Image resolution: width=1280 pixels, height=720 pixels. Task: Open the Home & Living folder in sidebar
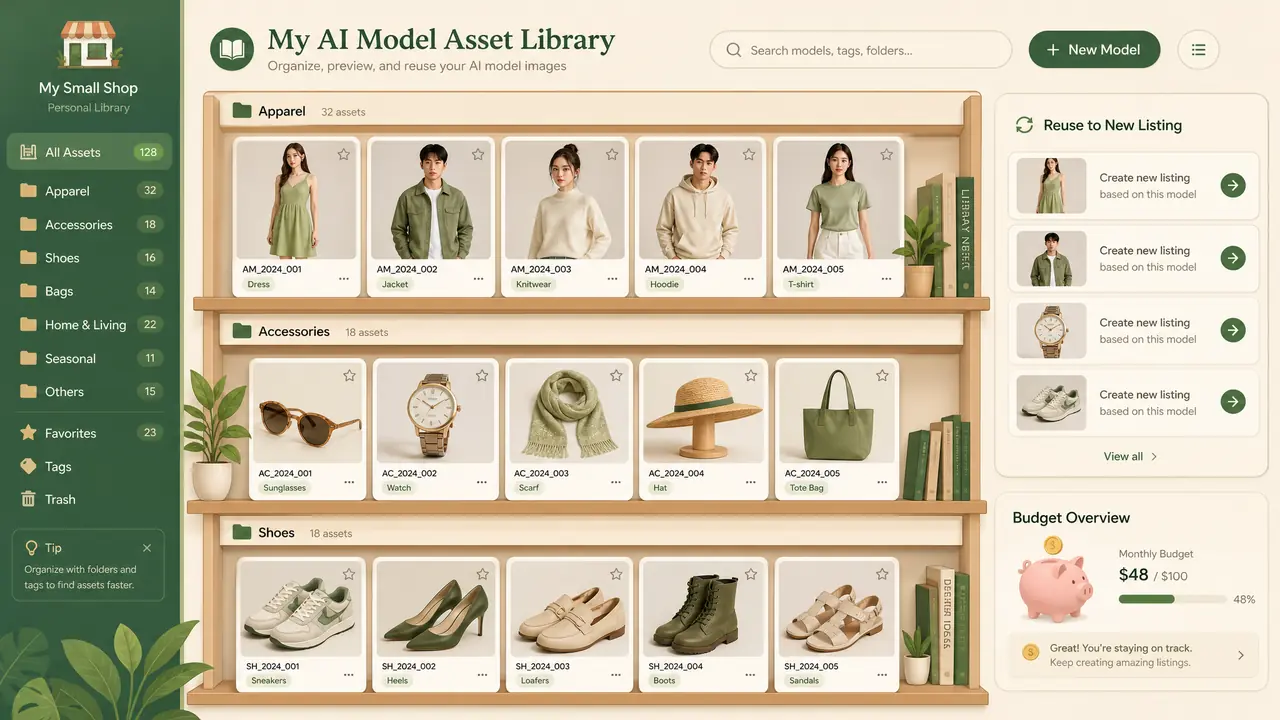[90, 325]
